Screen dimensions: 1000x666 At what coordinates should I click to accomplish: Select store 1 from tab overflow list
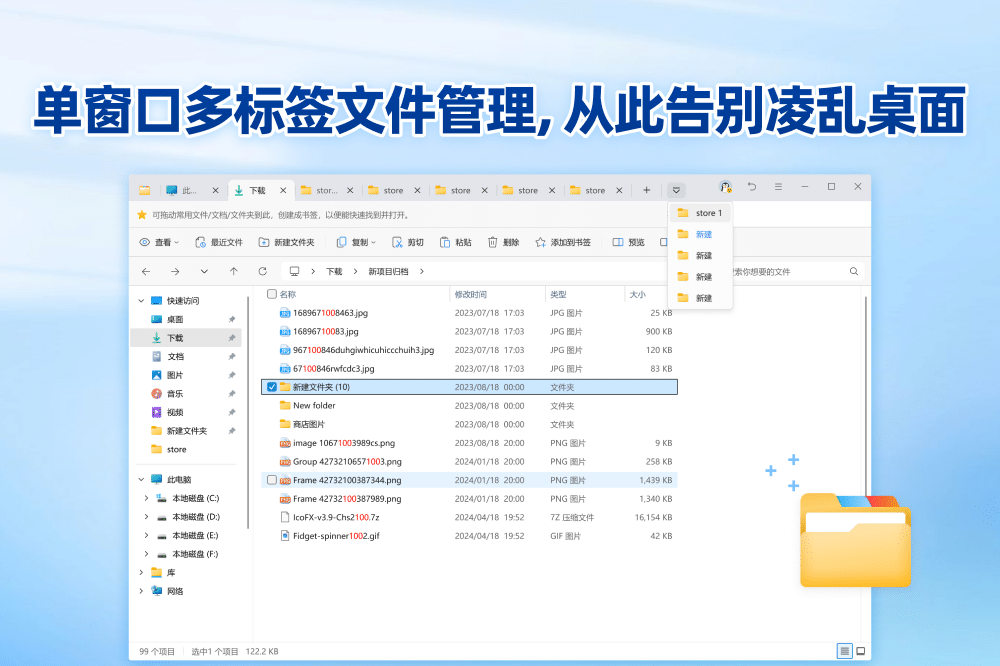point(708,213)
